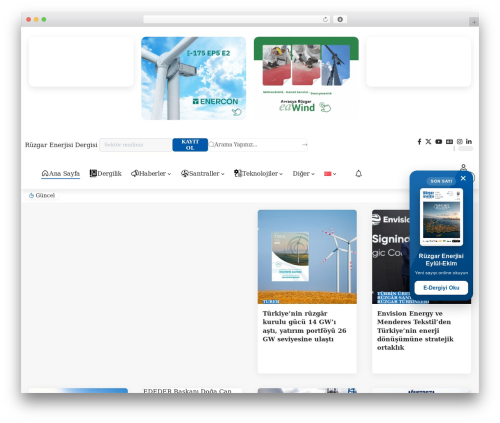The height and width of the screenshot is (423, 500).
Task: Open a new browser tab with plus
Action: [x=474, y=22]
